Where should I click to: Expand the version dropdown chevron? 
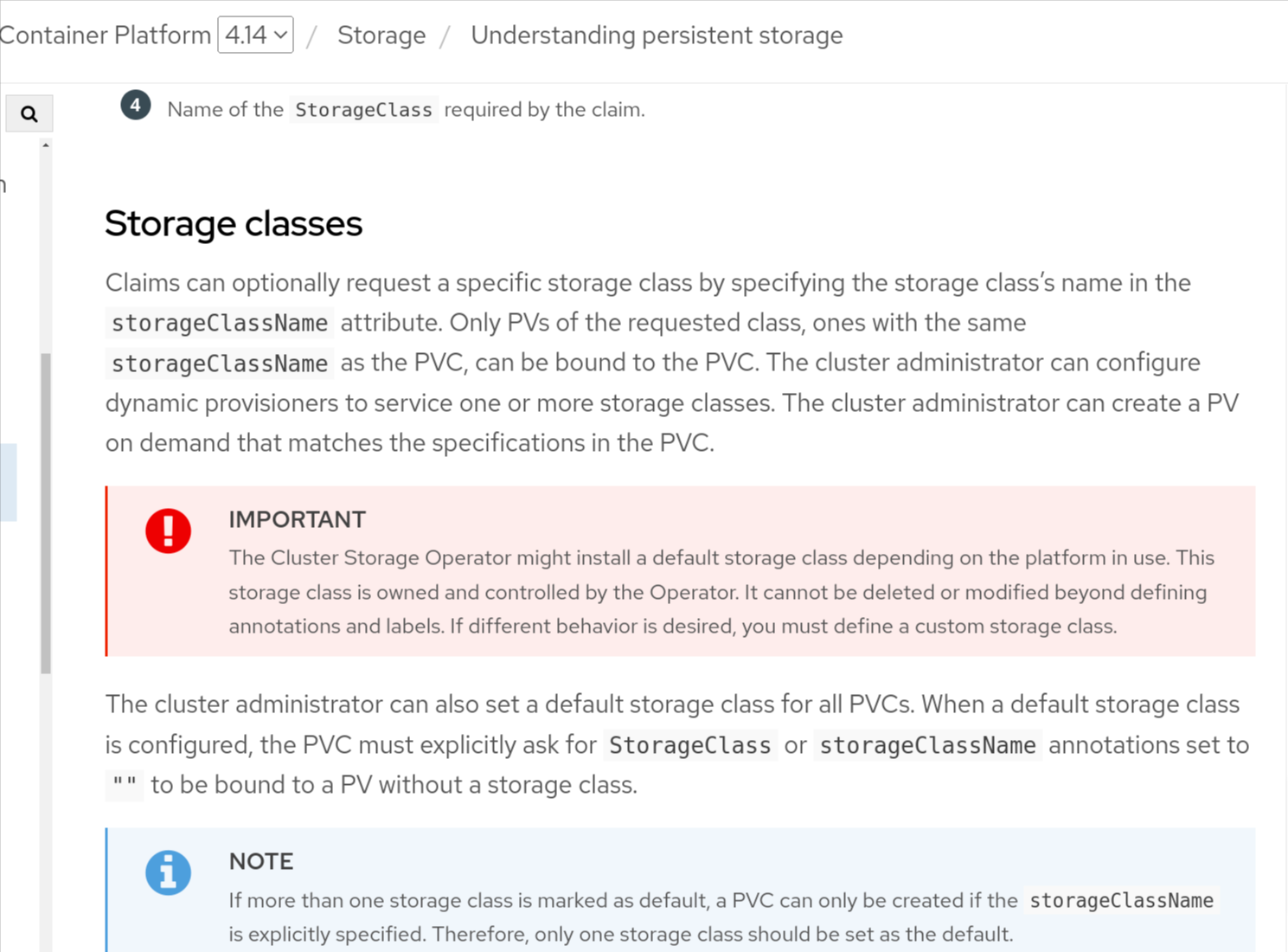click(279, 35)
